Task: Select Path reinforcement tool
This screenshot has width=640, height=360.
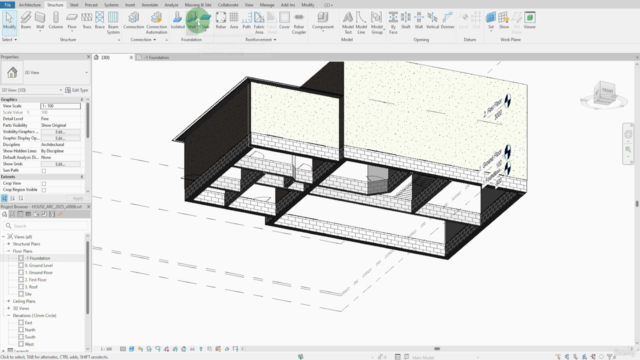Action: 247,20
